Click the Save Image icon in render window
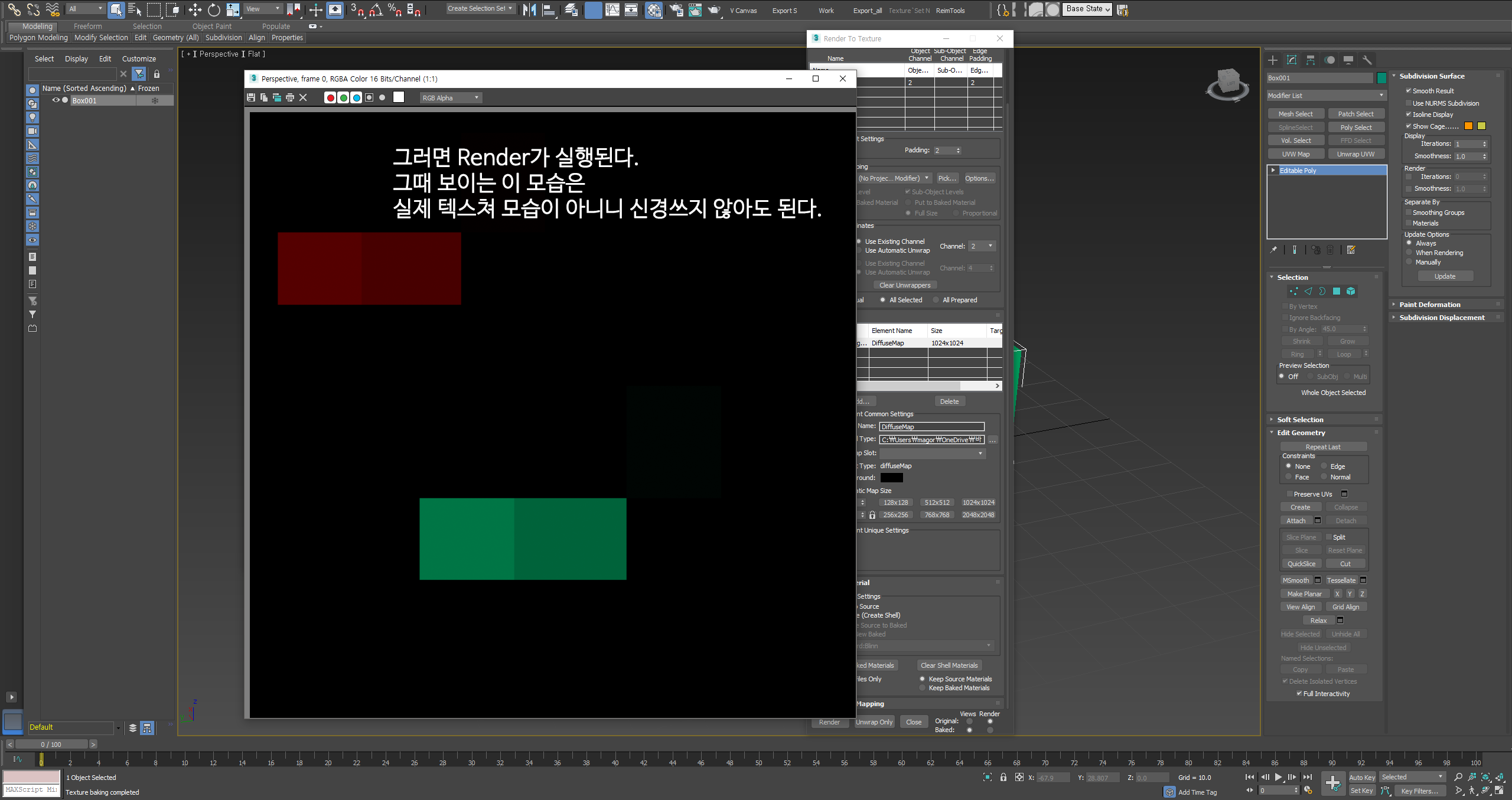The image size is (1512, 800). (251, 97)
